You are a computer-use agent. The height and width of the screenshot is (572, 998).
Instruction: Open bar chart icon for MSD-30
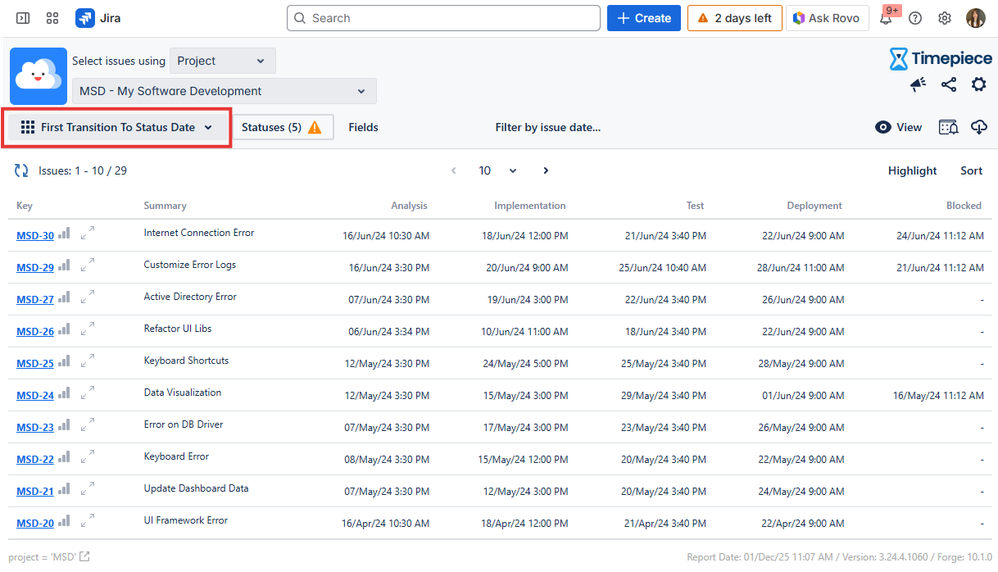pos(64,234)
